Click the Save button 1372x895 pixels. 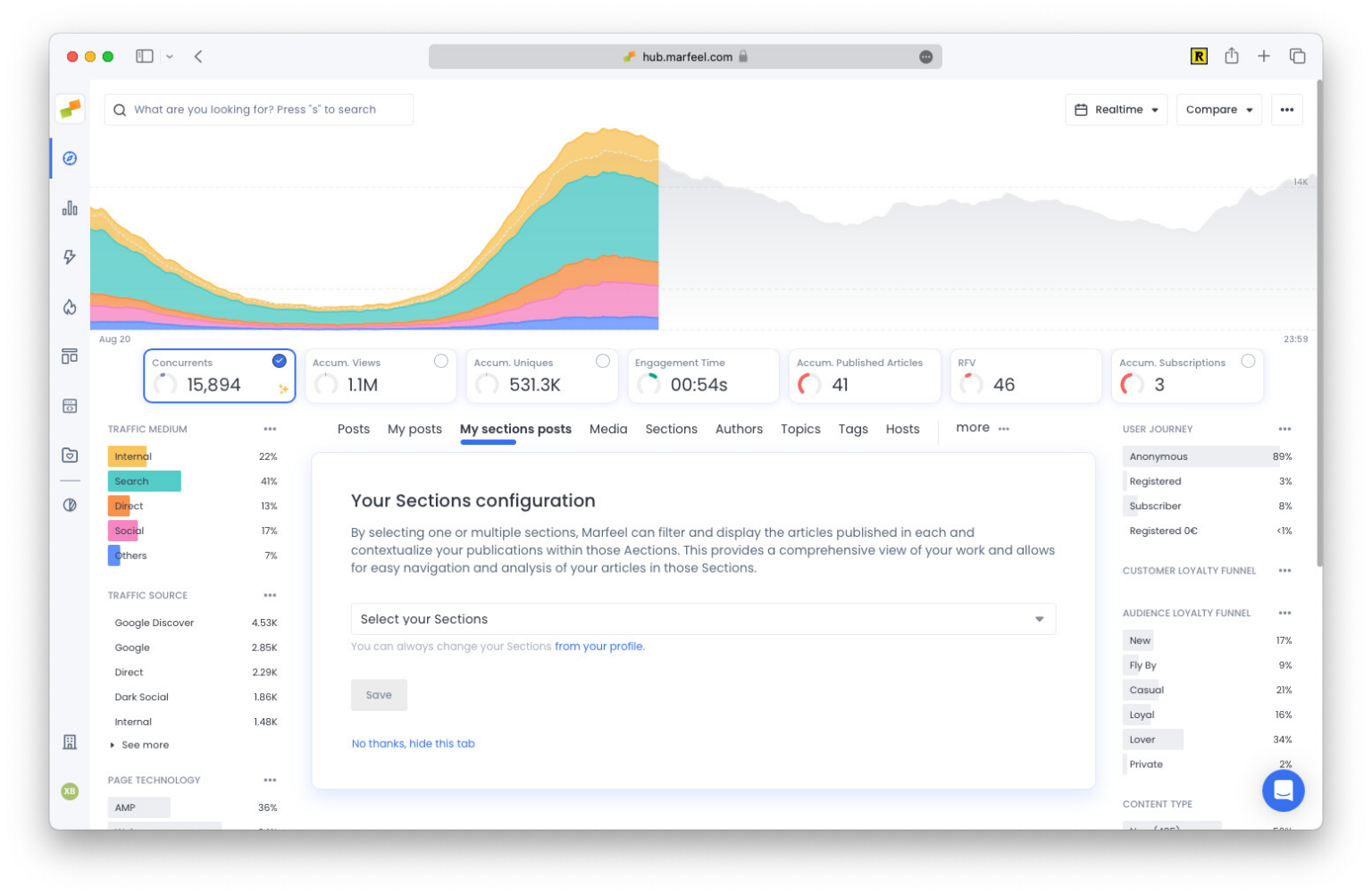(379, 695)
